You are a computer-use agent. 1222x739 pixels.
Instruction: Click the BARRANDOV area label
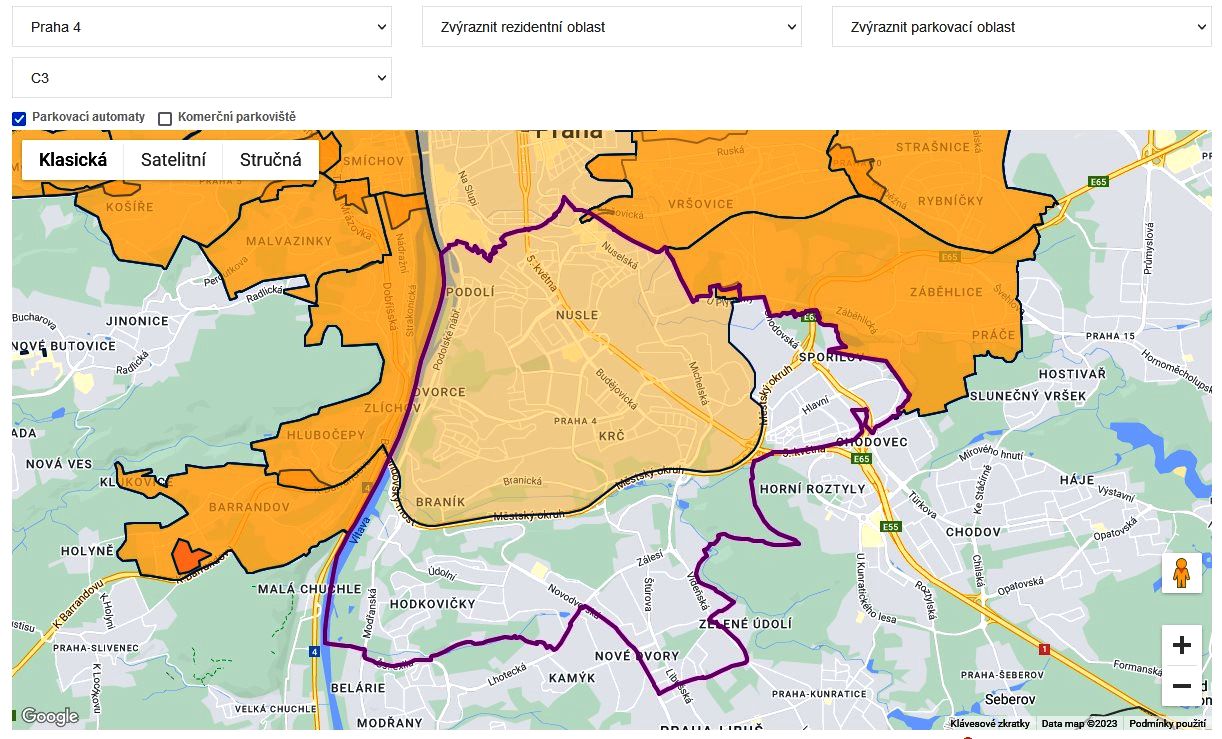click(249, 507)
